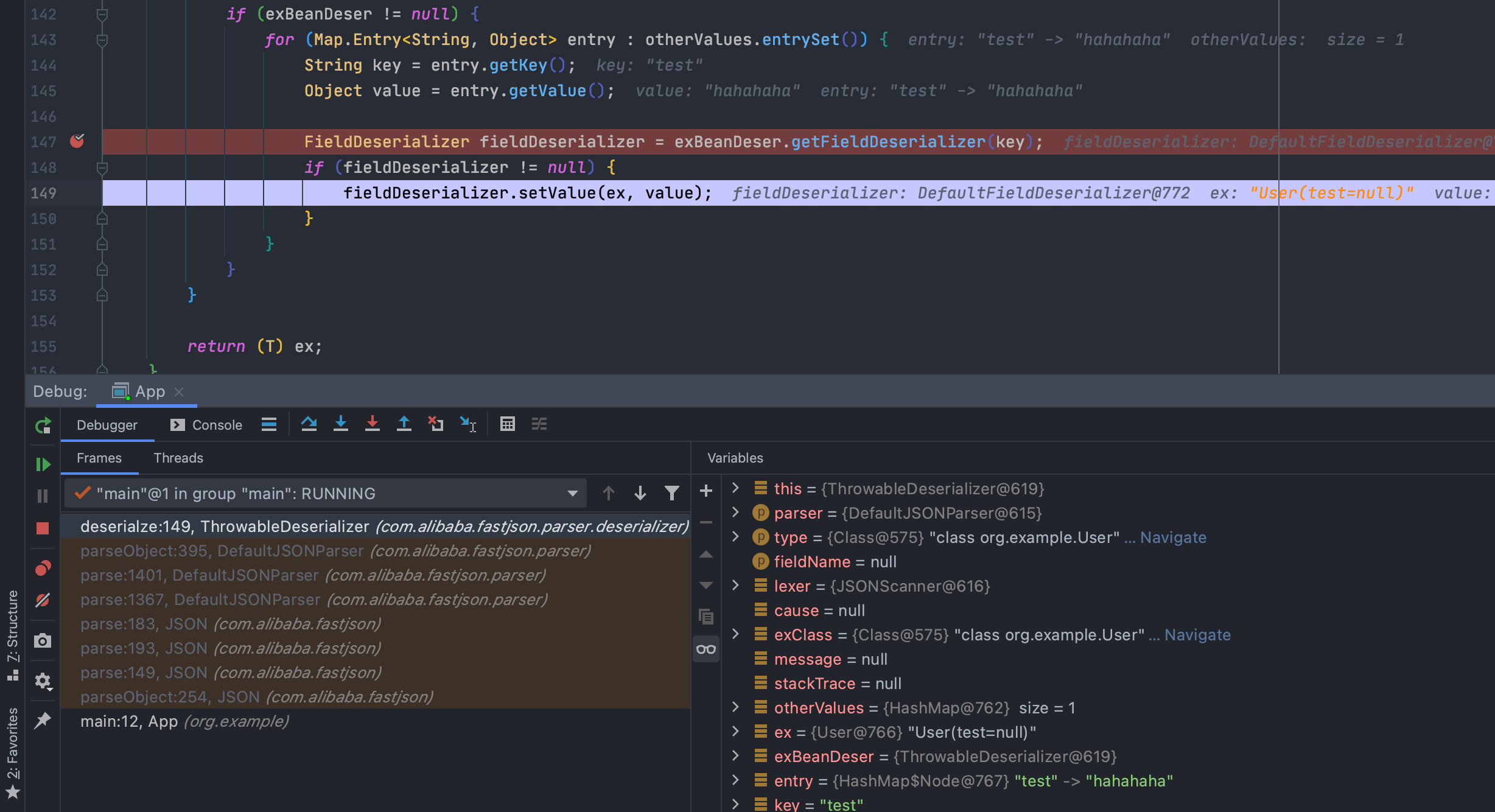
Task: Click the Run to Cursor icon
Action: [x=467, y=424]
